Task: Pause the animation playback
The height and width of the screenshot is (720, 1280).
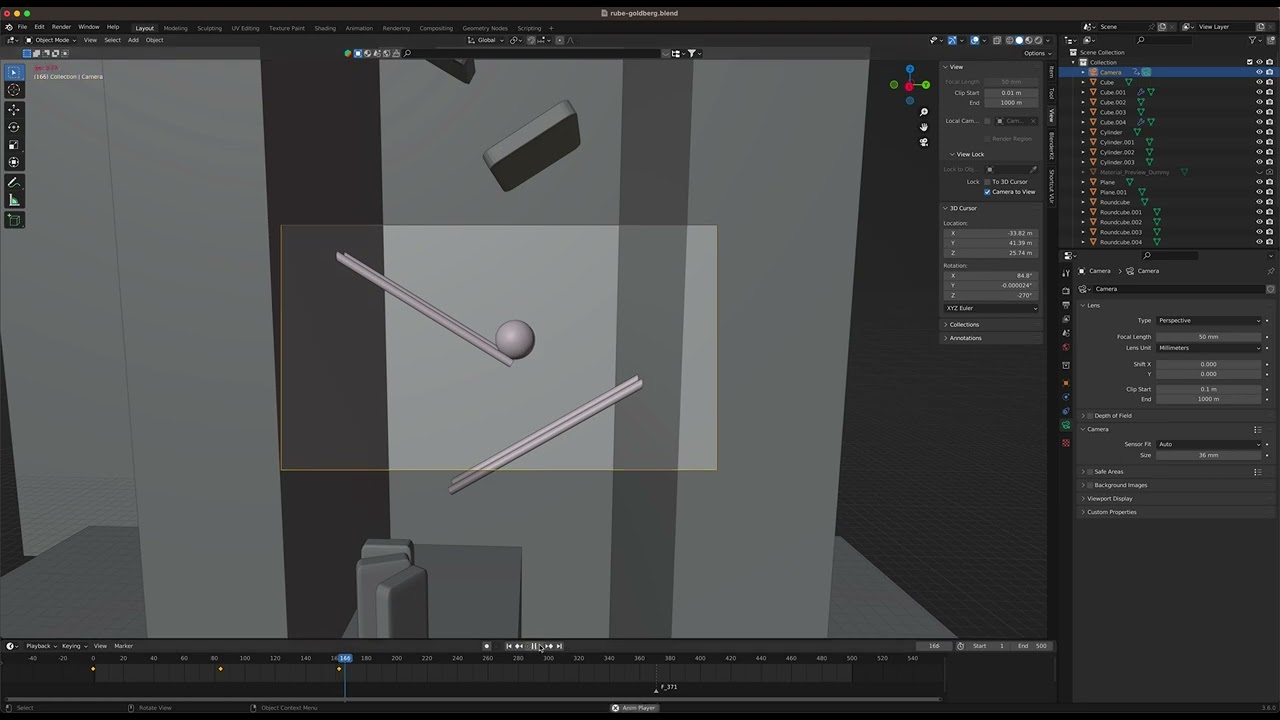Action: coord(534,646)
